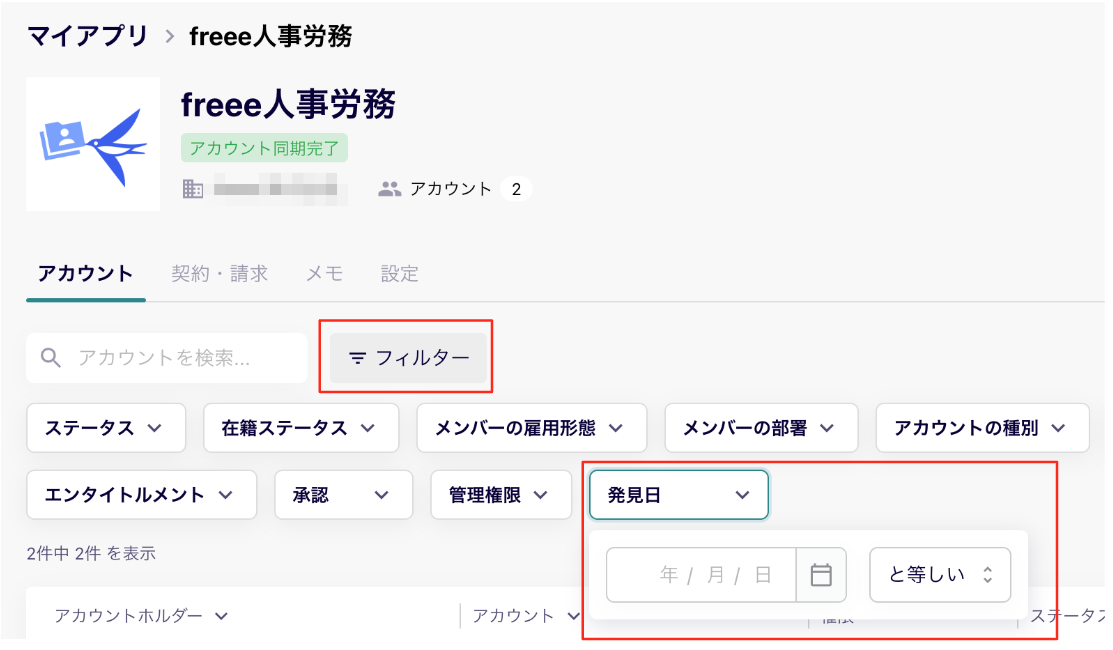Click the freee人事労務 app logo
This screenshot has width=1113, height=650.
(93, 144)
